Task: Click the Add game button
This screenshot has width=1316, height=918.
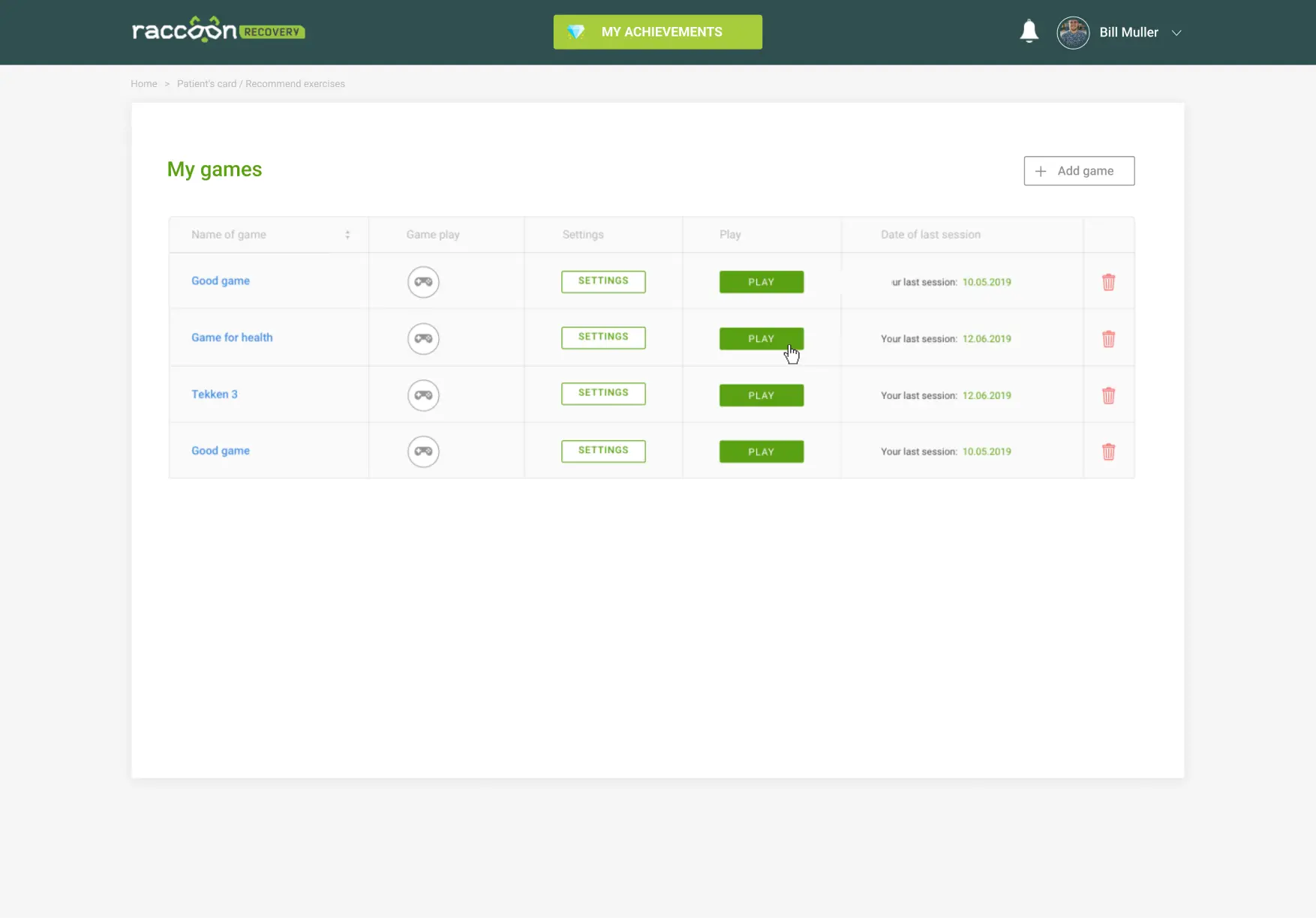Action: (x=1078, y=171)
